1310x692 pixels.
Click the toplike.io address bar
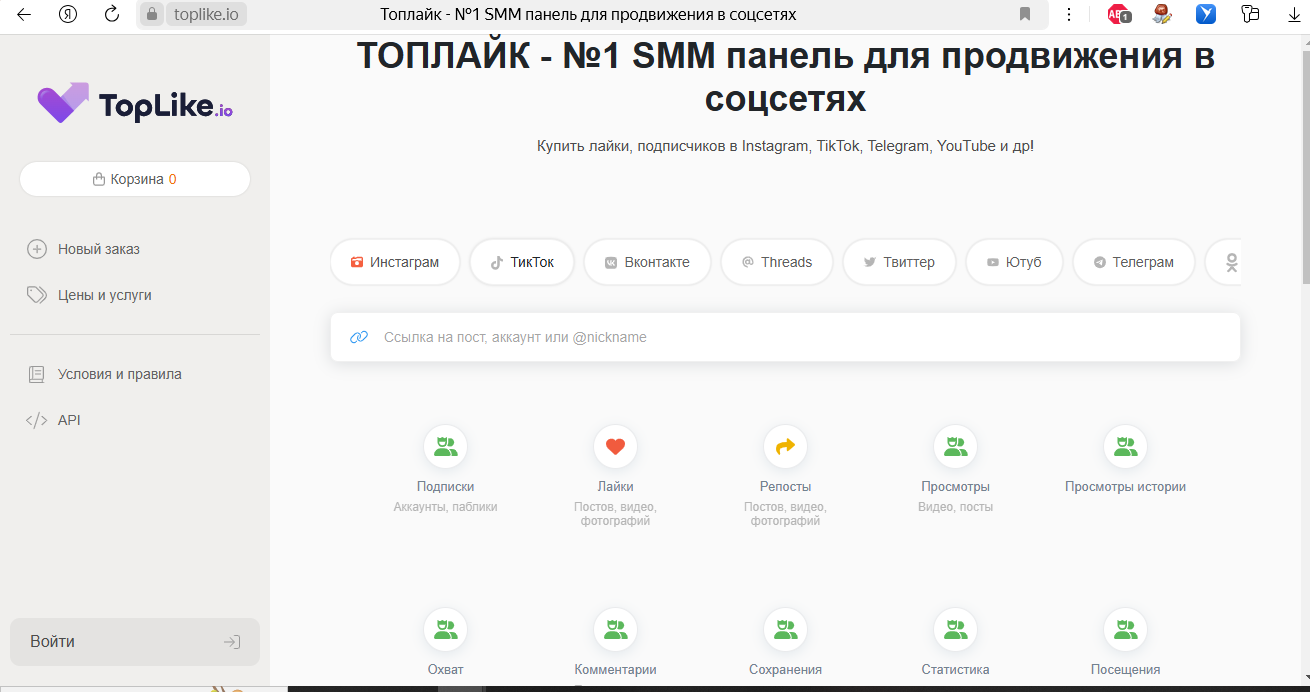205,14
